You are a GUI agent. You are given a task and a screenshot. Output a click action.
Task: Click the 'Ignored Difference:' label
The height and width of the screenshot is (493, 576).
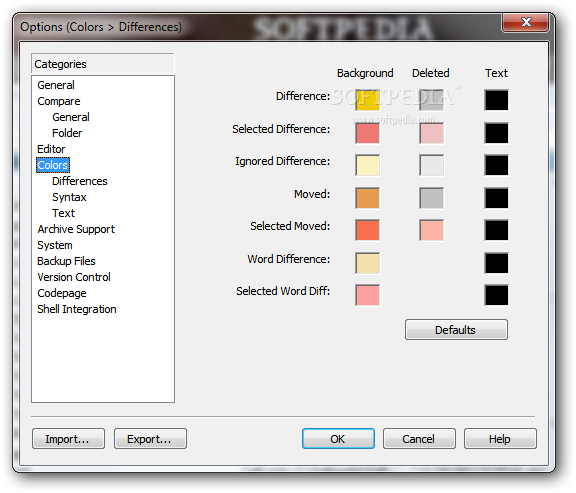pyautogui.click(x=282, y=161)
